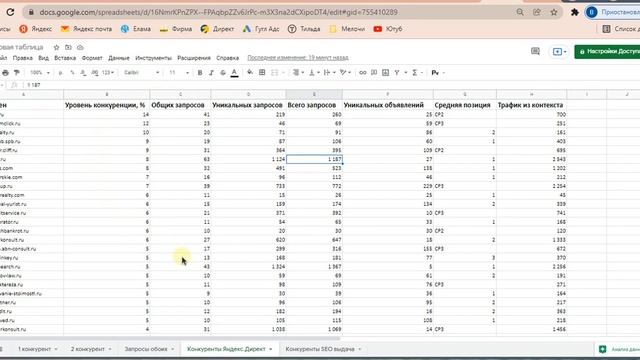640x360 pixels.
Task: Open the Ютуб bookmark
Action: [388, 29]
